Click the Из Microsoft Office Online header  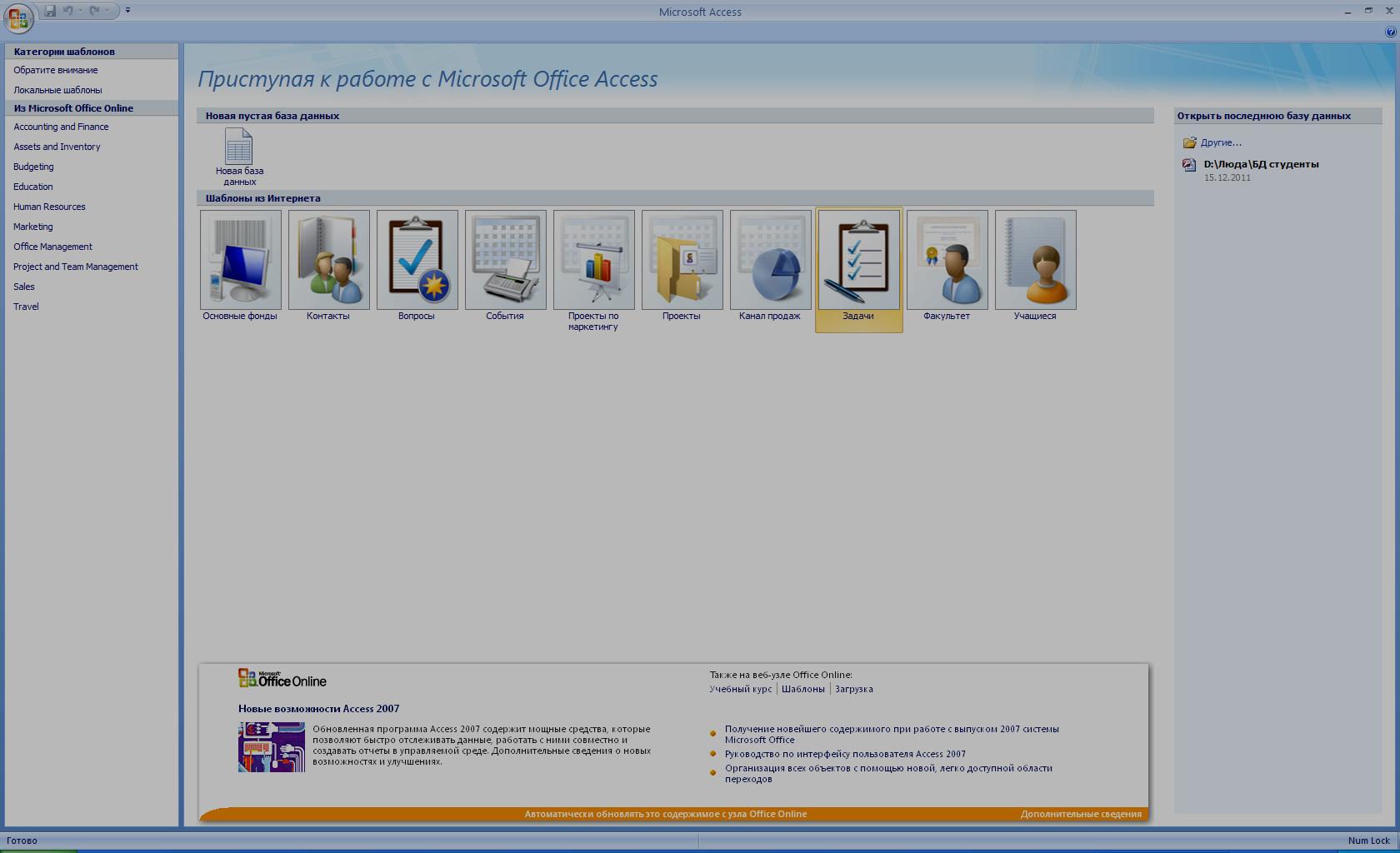pyautogui.click(x=92, y=108)
